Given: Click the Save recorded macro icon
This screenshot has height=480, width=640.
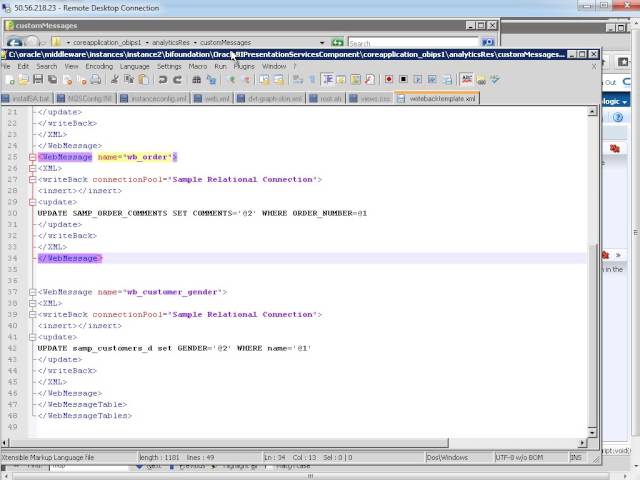Looking at the screenshot, I should tap(447, 80).
